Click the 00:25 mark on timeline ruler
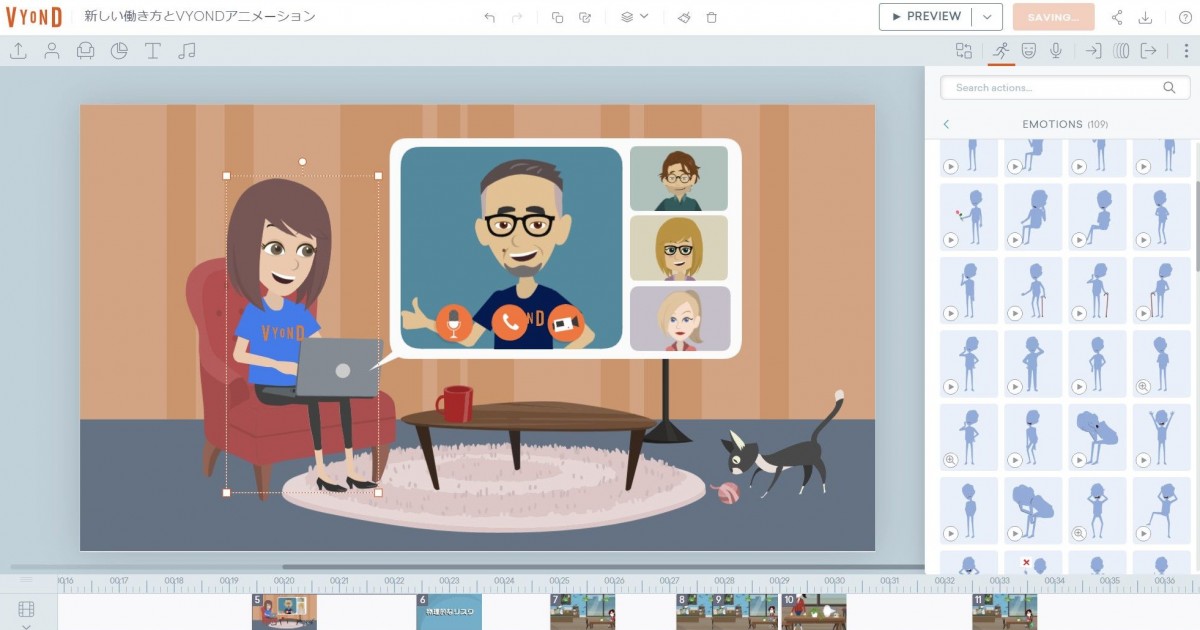The width and height of the screenshot is (1200, 630). click(x=558, y=580)
